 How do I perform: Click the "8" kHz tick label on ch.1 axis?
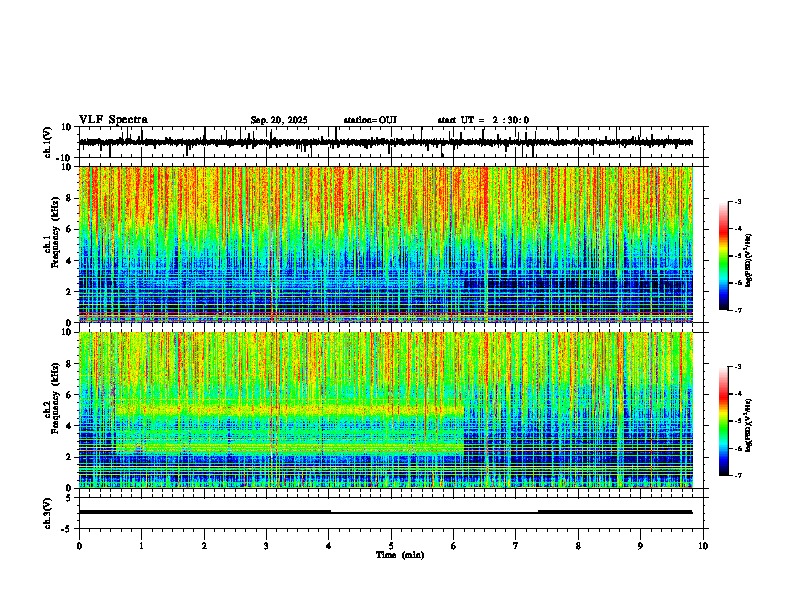[x=69, y=198]
